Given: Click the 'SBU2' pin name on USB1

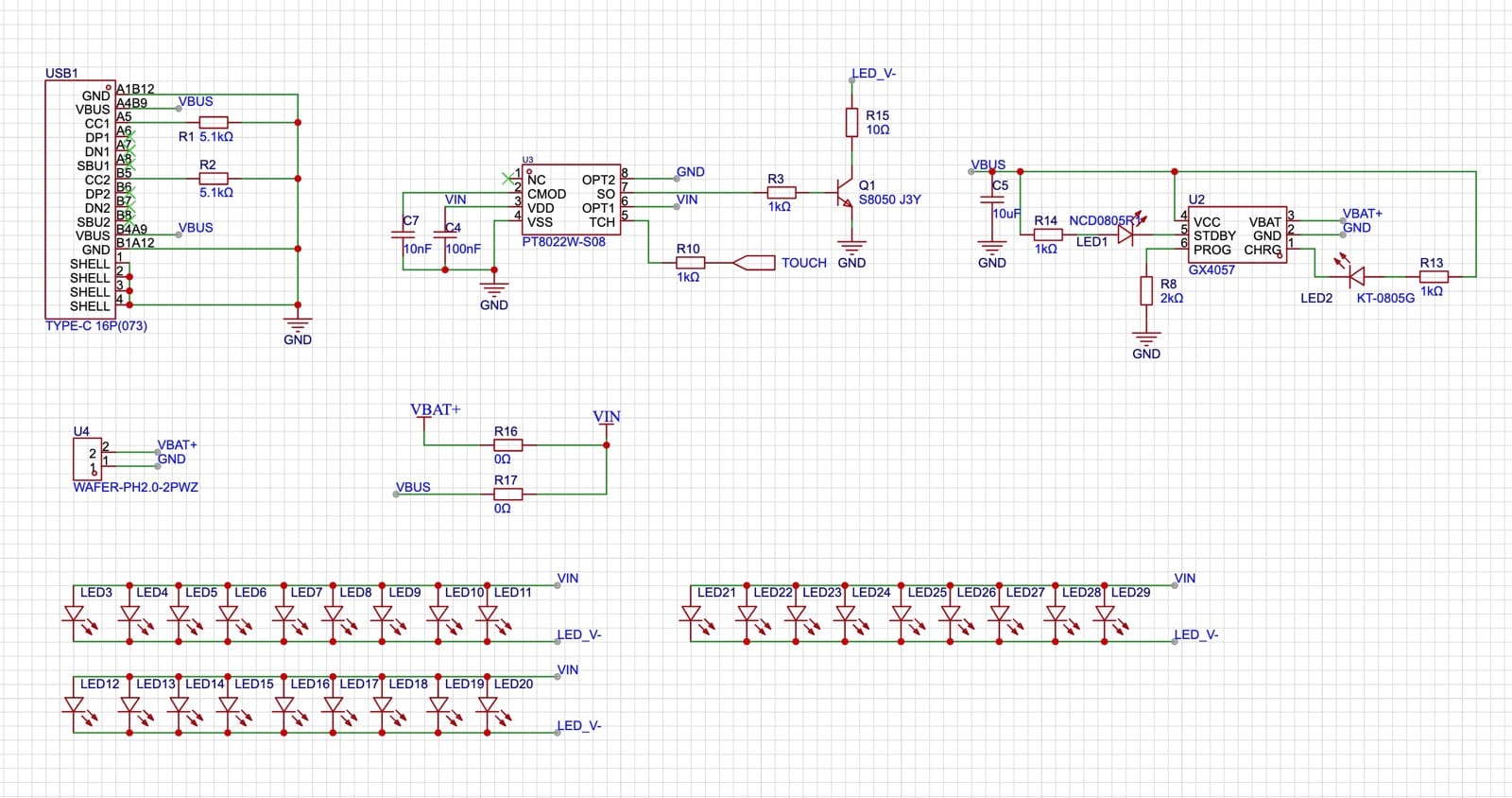Looking at the screenshot, I should click(x=94, y=221).
